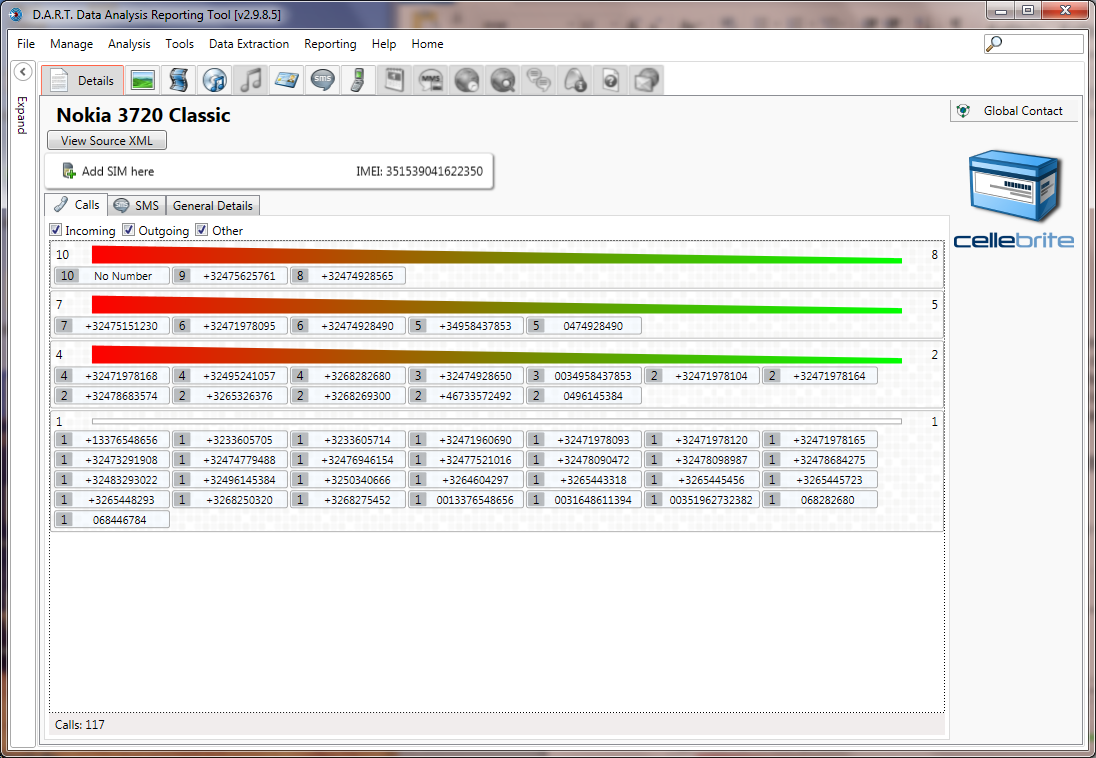1096x758 pixels.
Task: Open the Videos tab with film strip icon
Action: (x=178, y=80)
